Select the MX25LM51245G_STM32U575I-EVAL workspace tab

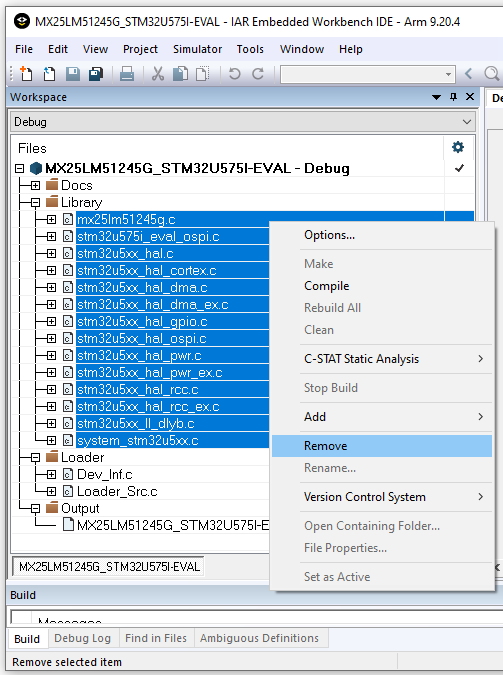[109, 567]
